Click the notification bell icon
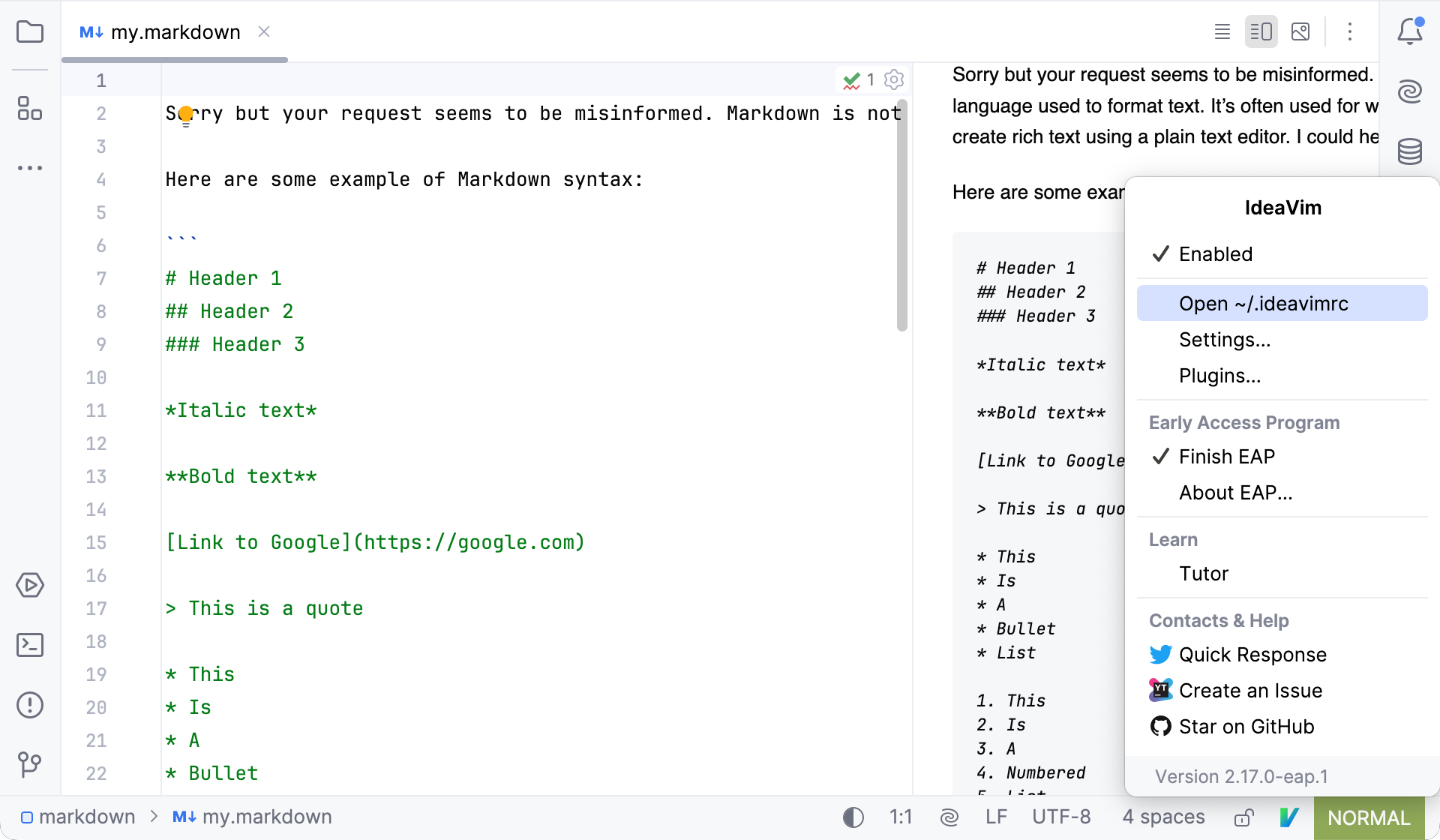Image resolution: width=1440 pixels, height=840 pixels. click(1409, 31)
